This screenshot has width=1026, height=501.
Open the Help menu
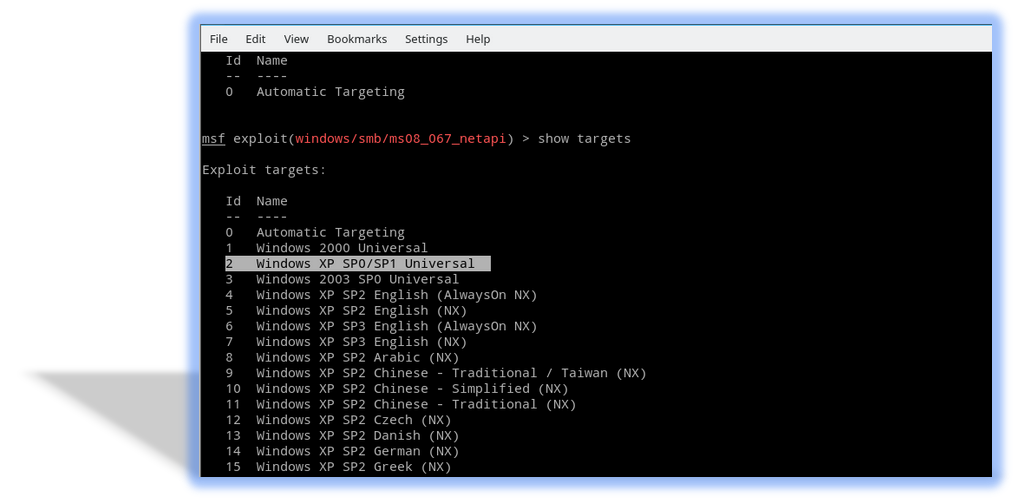point(478,39)
